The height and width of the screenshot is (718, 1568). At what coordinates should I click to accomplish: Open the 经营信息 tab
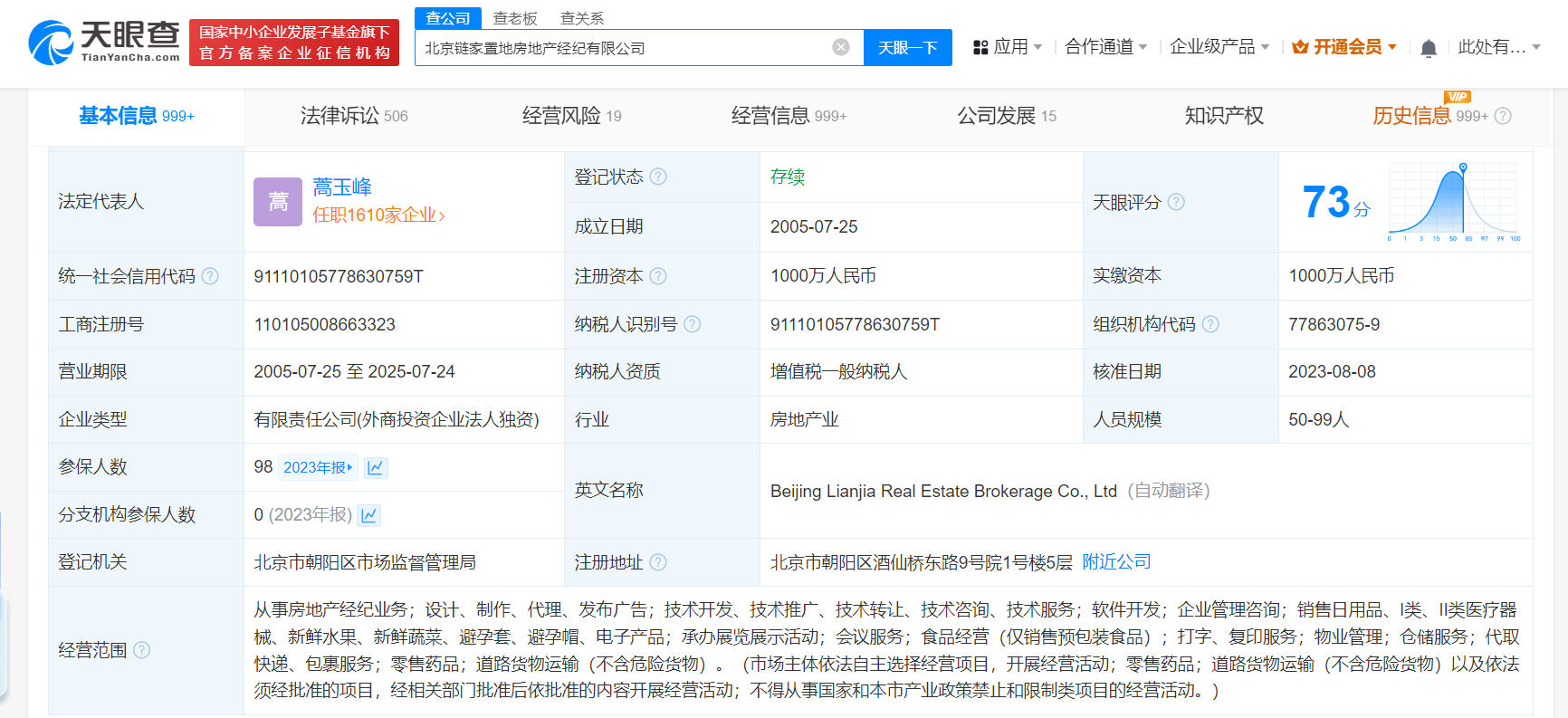coord(789,116)
